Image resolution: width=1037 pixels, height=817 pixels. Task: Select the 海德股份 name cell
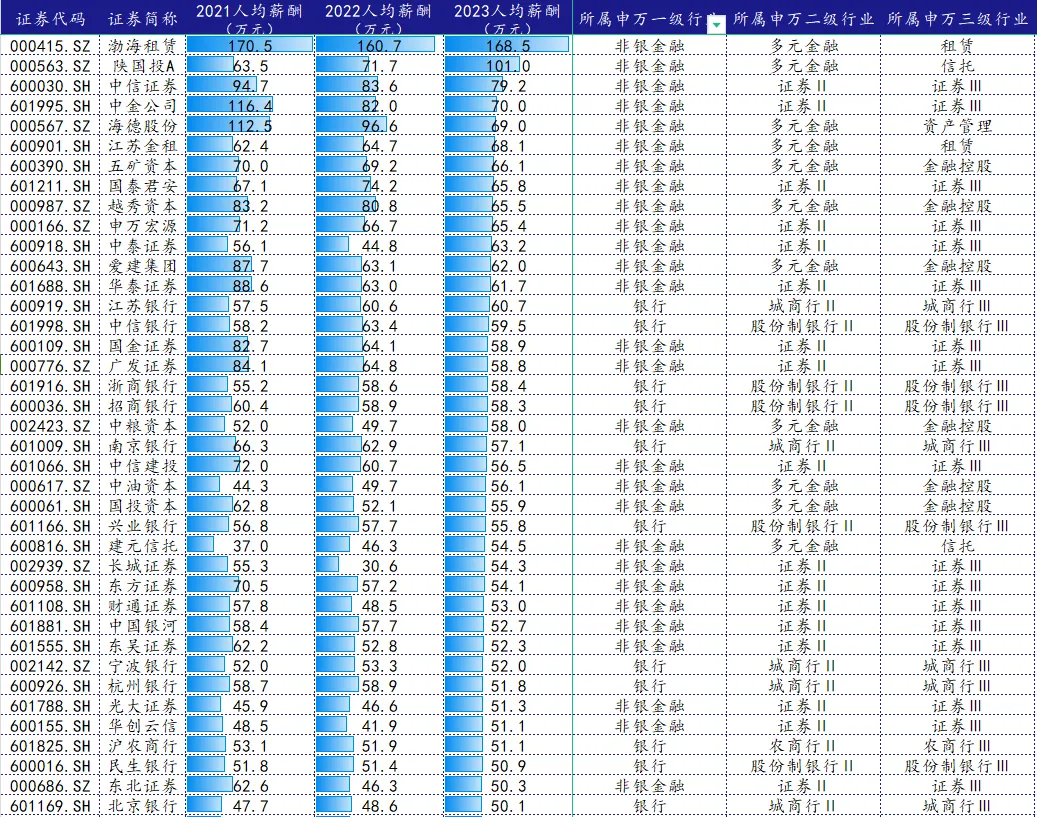click(x=143, y=126)
